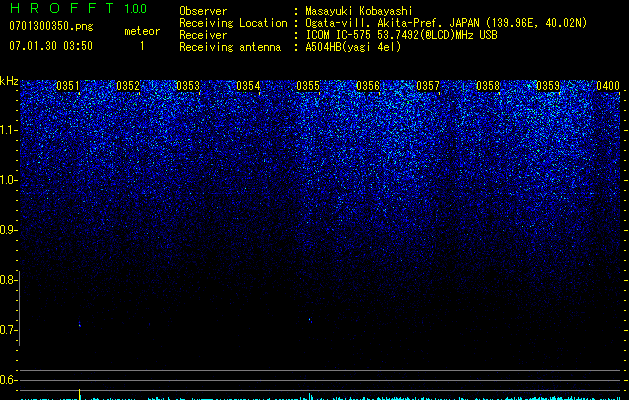Screen dimensions: 629x400
Task: Click the 1.1 frequency axis label
Action: (x=8, y=130)
